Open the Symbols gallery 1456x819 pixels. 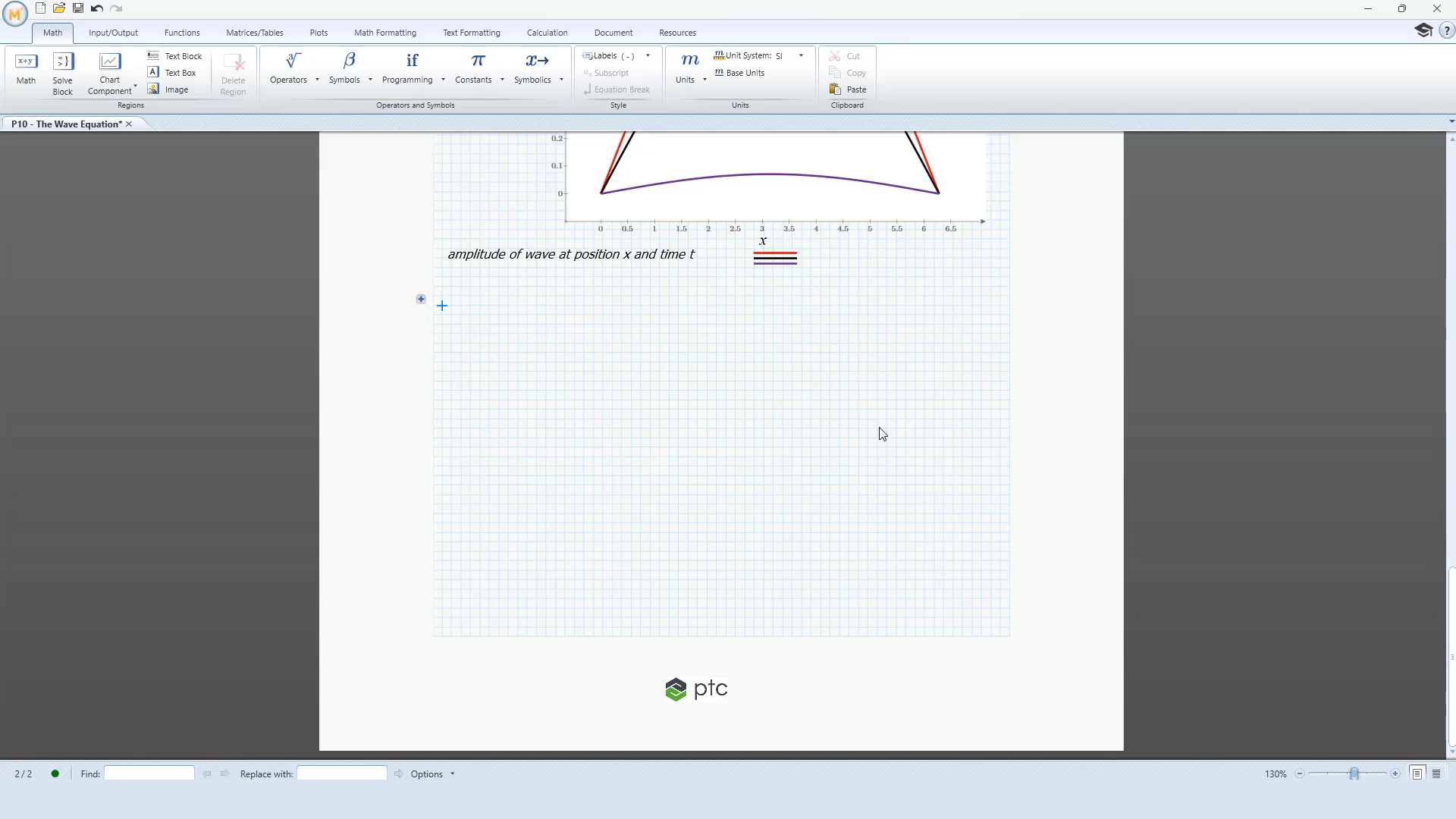pos(345,68)
